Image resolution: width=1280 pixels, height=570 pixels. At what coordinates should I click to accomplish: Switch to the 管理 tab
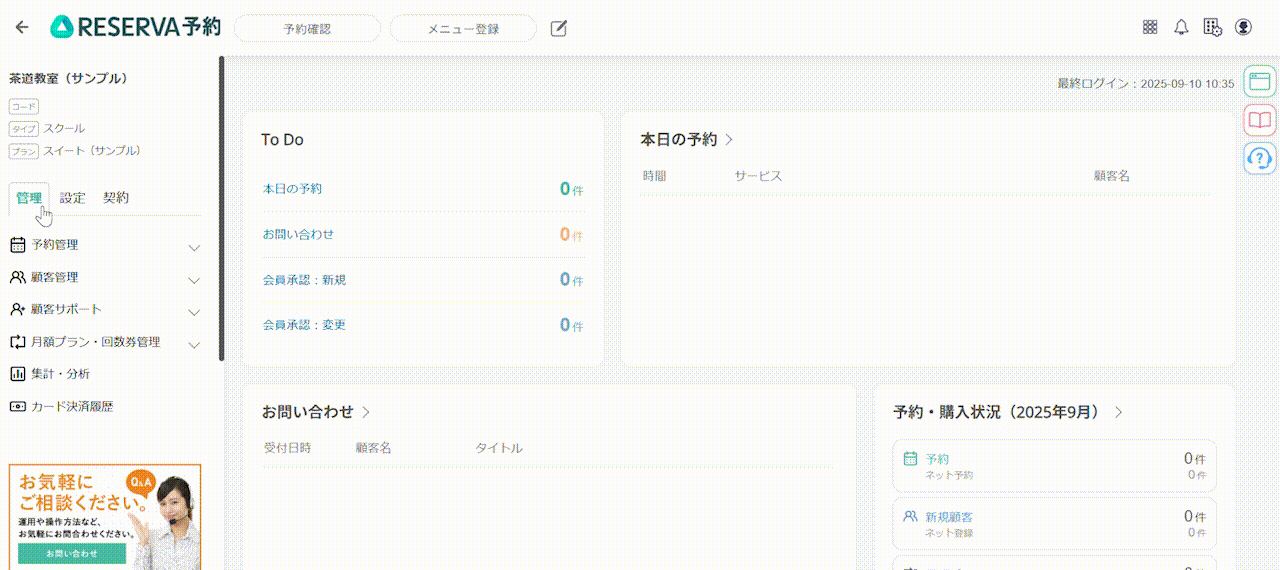(x=29, y=198)
